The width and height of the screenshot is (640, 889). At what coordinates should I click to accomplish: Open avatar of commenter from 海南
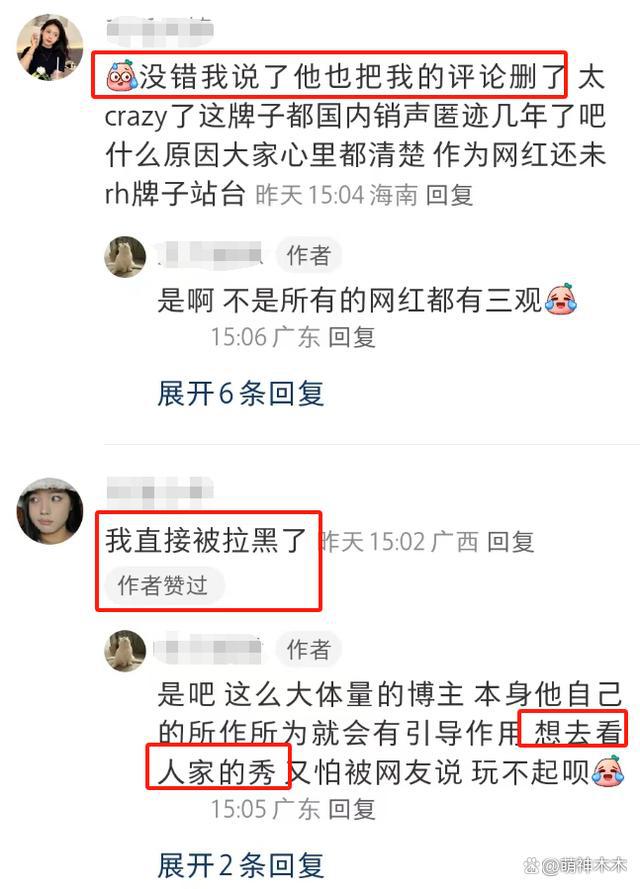coord(50,47)
